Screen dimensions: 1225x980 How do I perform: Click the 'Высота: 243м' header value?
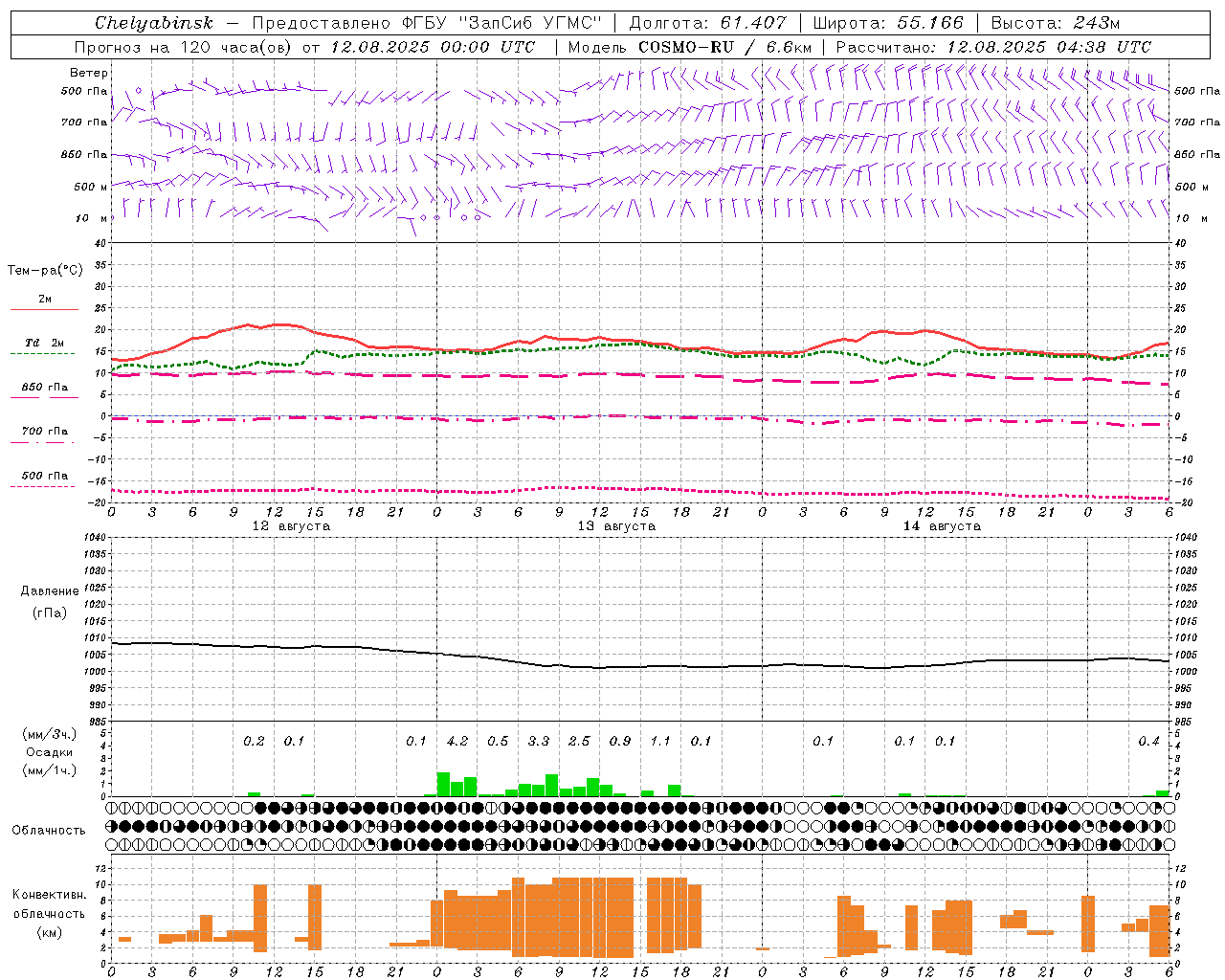1056,23
